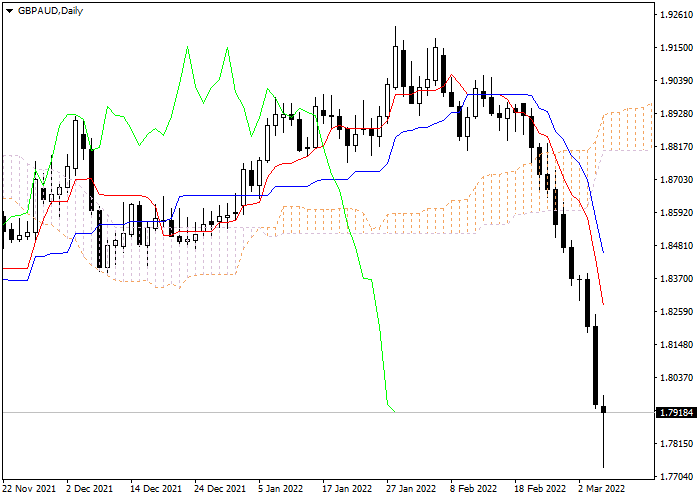Click the 22 Nov 2021 date label

29,488
